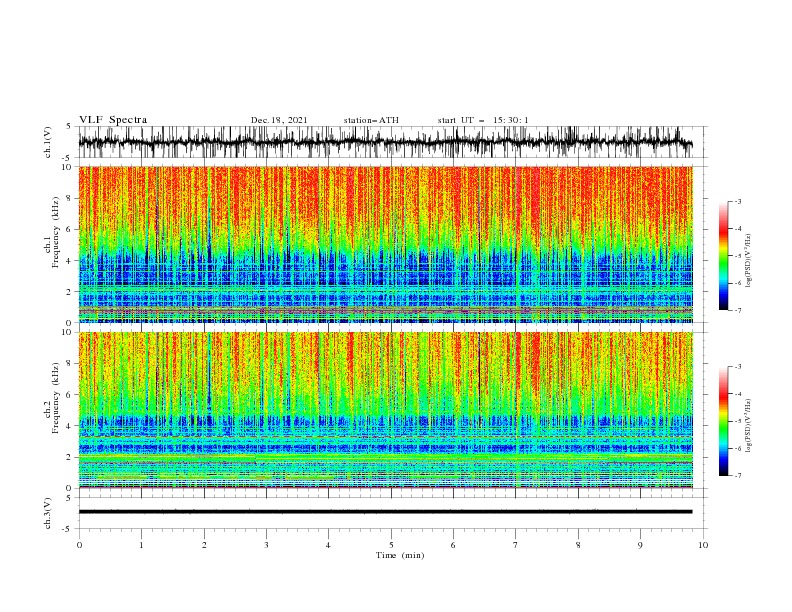The image size is (792, 612).
Task: Click the time axis tick label "10"
Action: (703, 545)
